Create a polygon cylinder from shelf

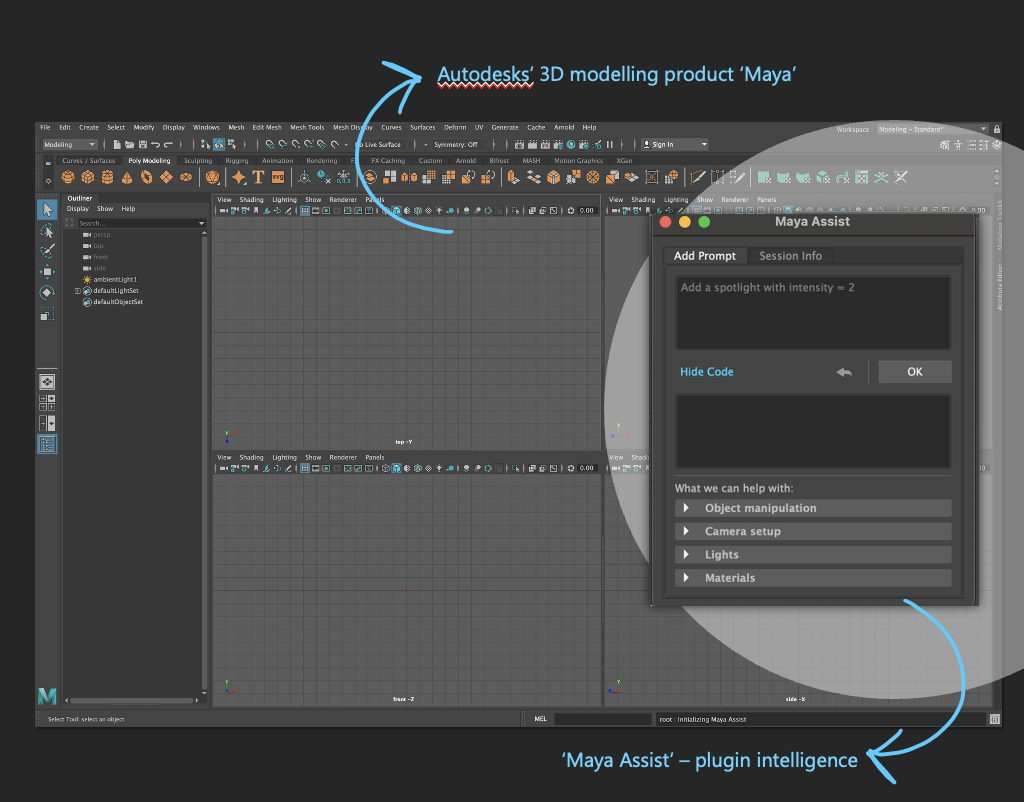108,177
